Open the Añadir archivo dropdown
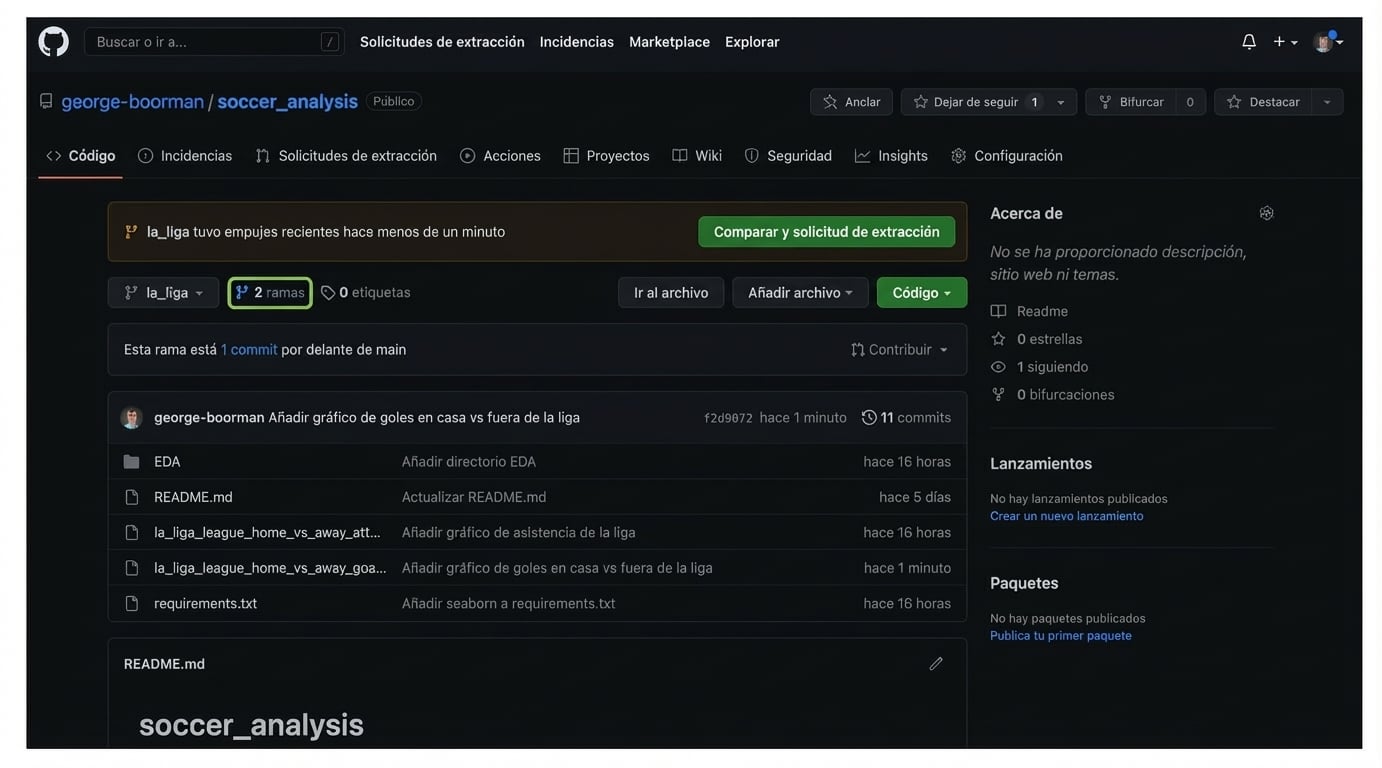This screenshot has width=1382, height=768. pyautogui.click(x=800, y=293)
